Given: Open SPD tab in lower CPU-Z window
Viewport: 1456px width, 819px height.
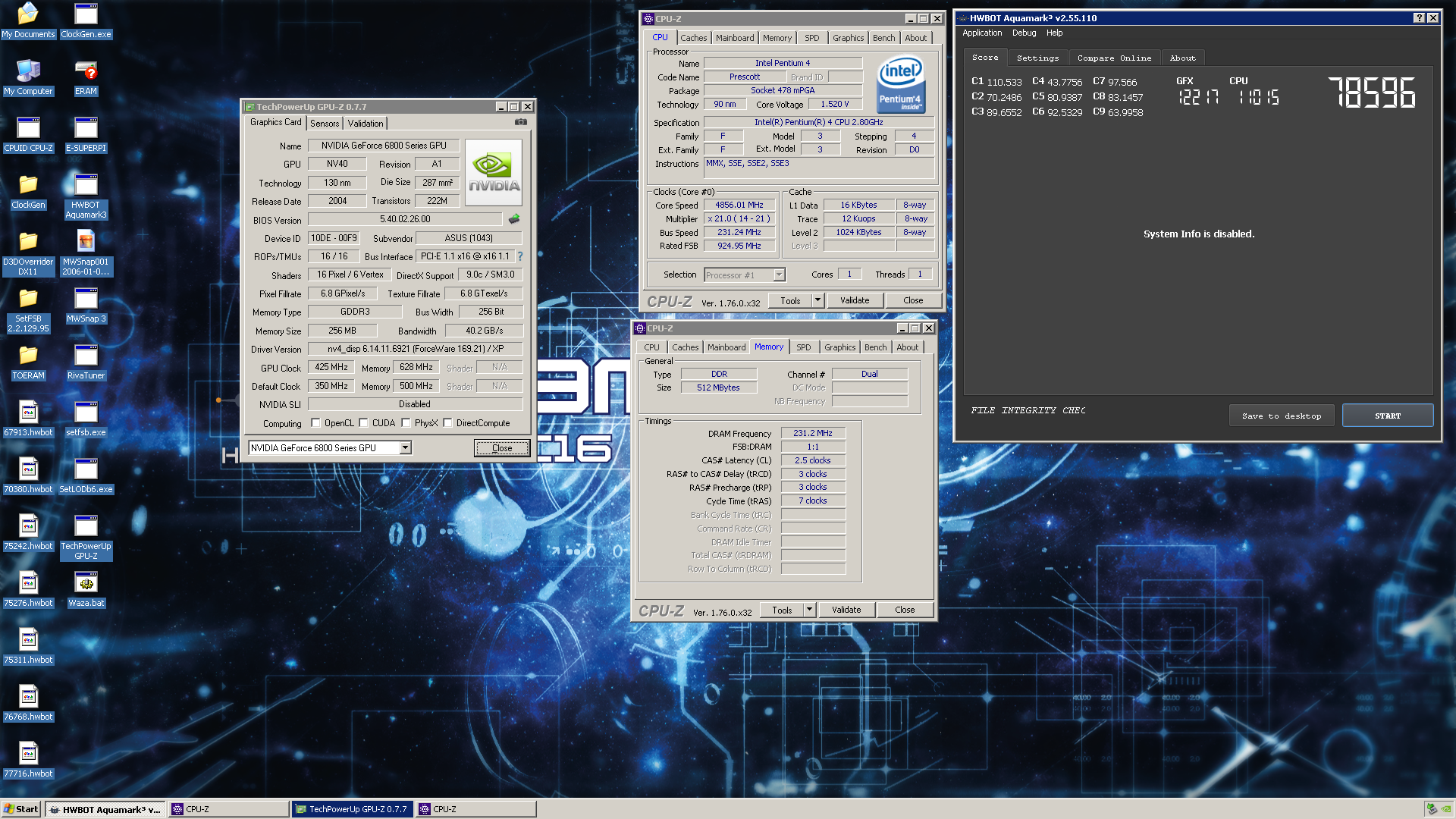Looking at the screenshot, I should coord(803,347).
